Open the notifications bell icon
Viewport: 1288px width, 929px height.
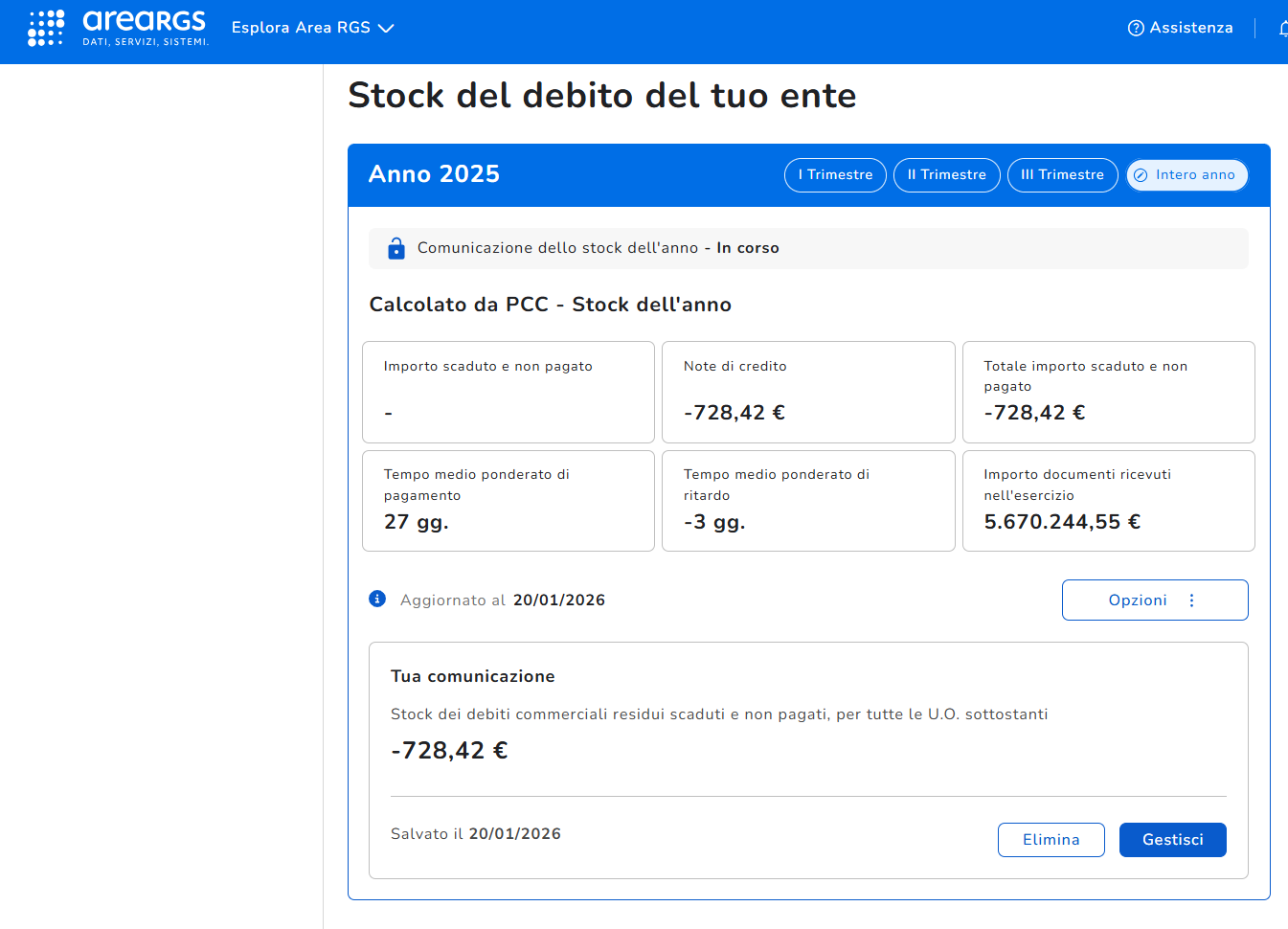click(1283, 28)
